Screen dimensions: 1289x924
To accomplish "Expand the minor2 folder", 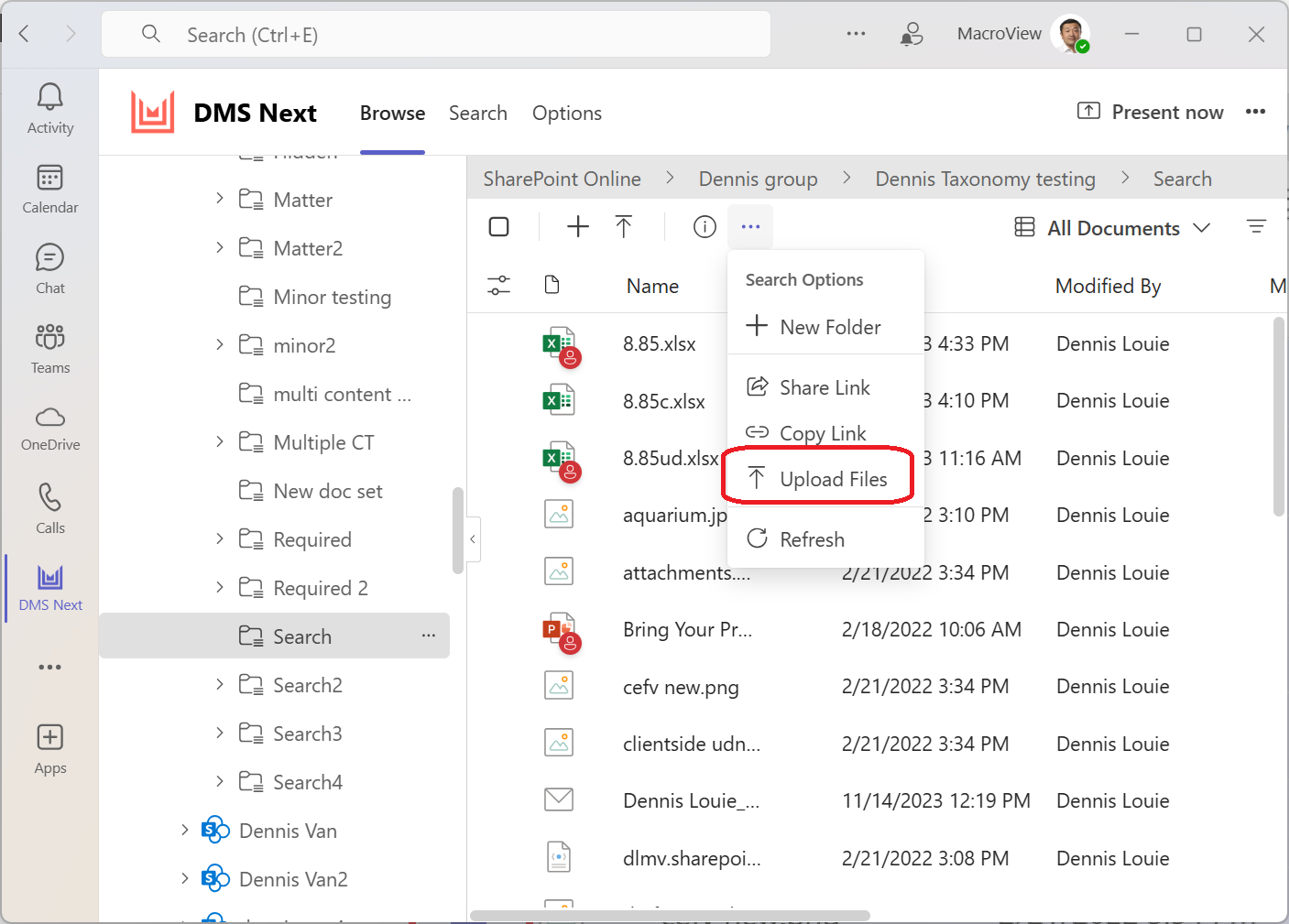I will [220, 343].
